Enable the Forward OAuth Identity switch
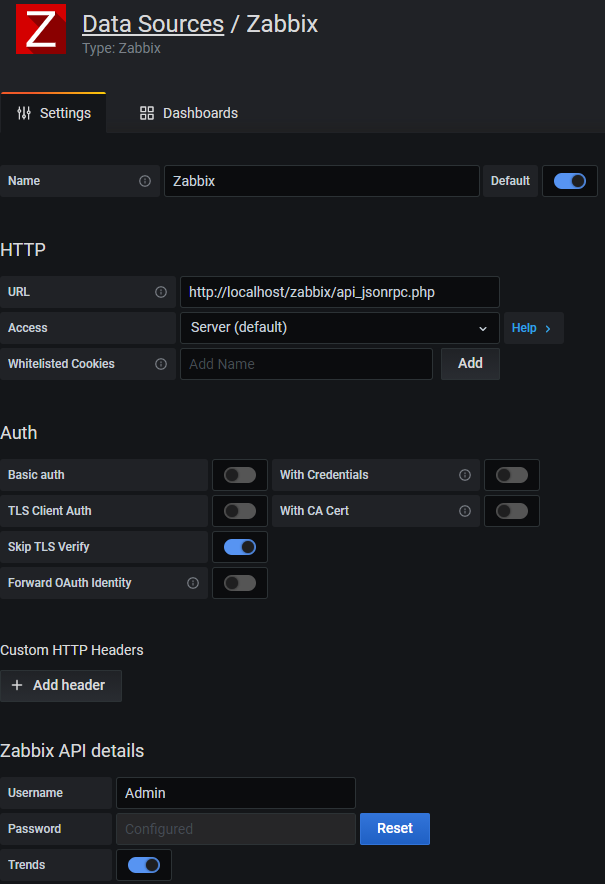Screen dimensions: 605x884 pyautogui.click(x=240, y=584)
